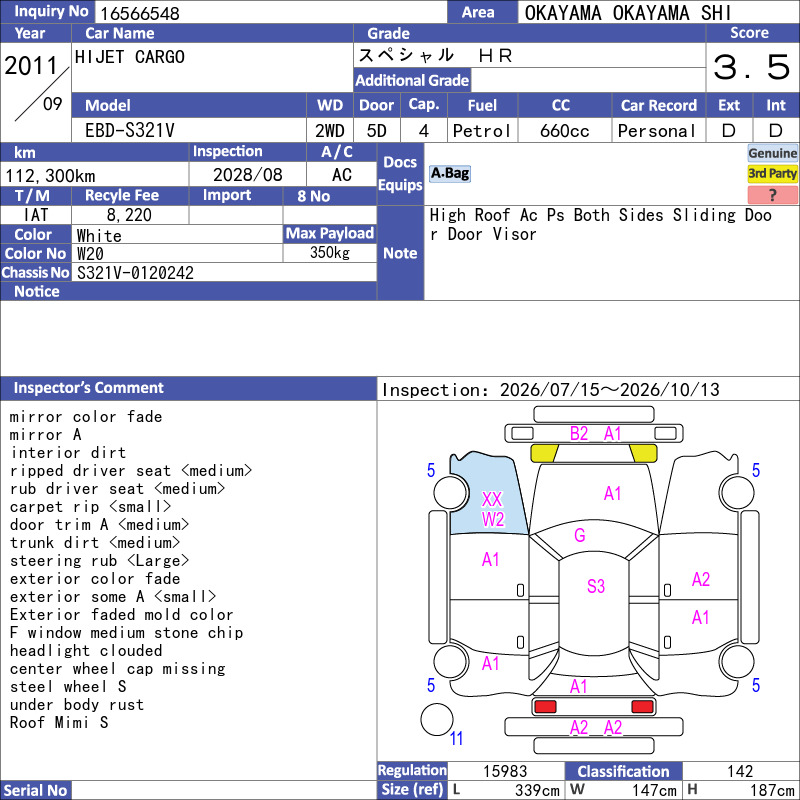
Task: Click the right red taillight on diagram
Action: tap(642, 707)
